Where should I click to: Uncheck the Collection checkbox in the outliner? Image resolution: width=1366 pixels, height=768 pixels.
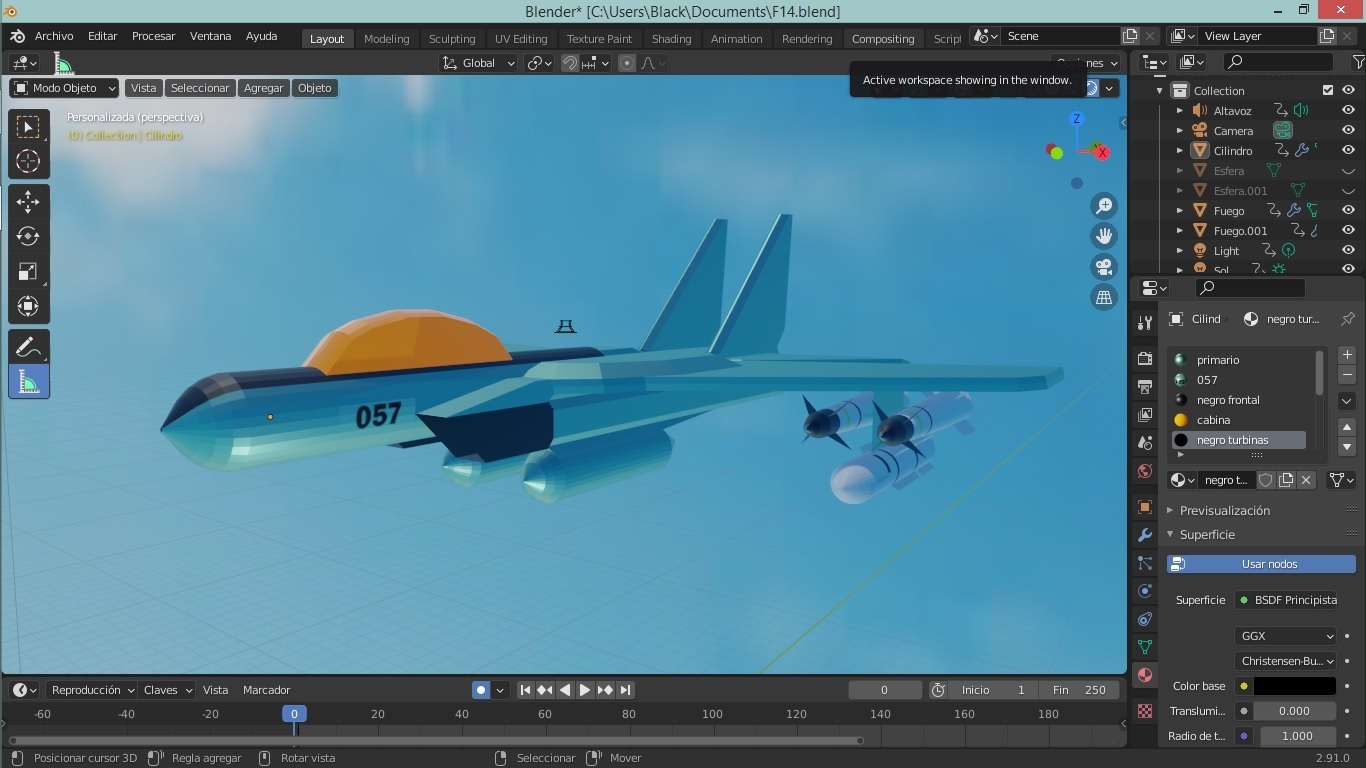click(x=1328, y=90)
